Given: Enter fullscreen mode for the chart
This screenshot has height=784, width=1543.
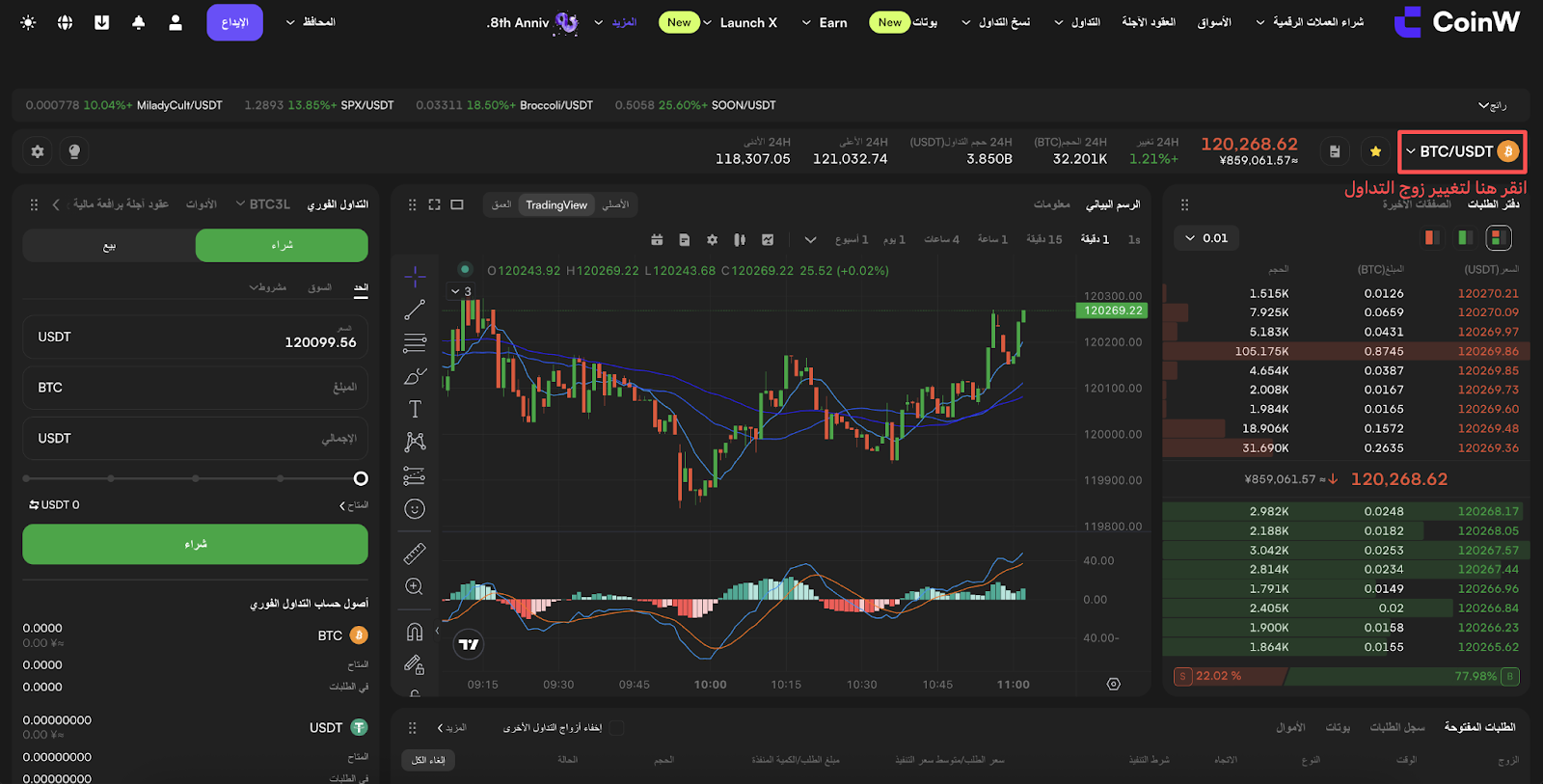Looking at the screenshot, I should (434, 204).
